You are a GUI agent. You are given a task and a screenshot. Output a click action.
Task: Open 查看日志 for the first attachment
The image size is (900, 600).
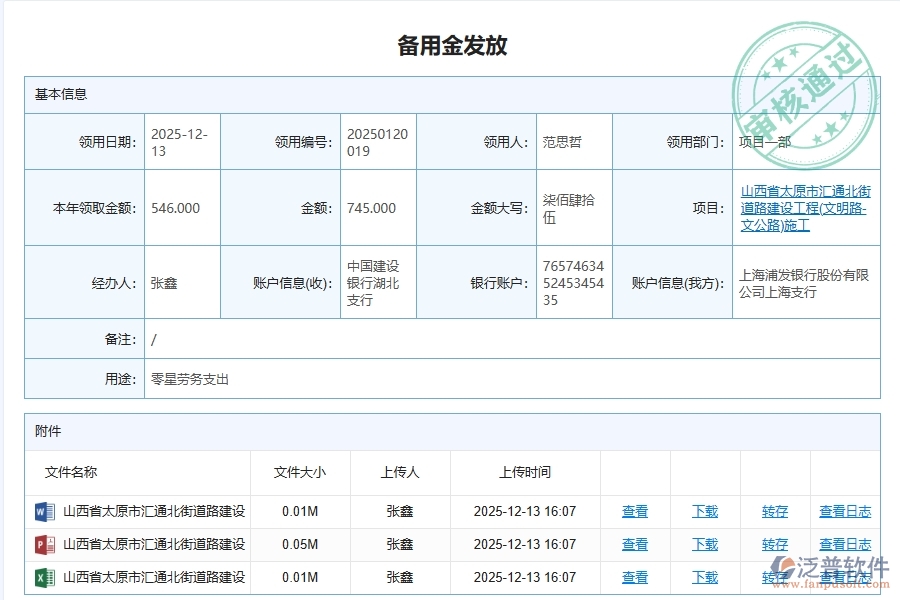[x=845, y=511]
